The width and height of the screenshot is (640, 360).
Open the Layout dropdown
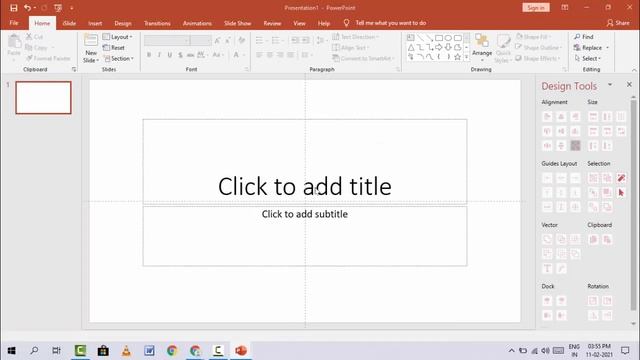pyautogui.click(x=118, y=37)
